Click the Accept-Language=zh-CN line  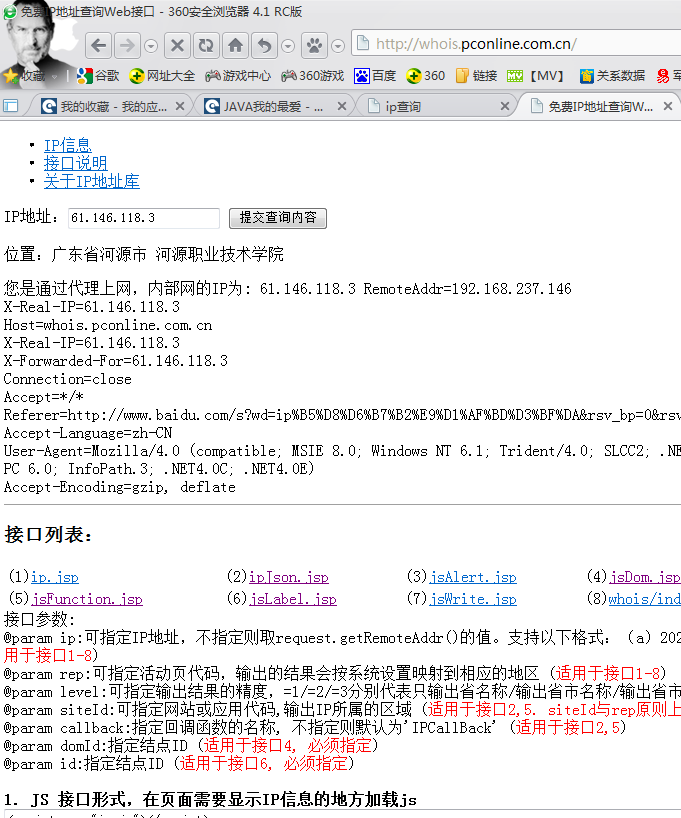point(88,433)
